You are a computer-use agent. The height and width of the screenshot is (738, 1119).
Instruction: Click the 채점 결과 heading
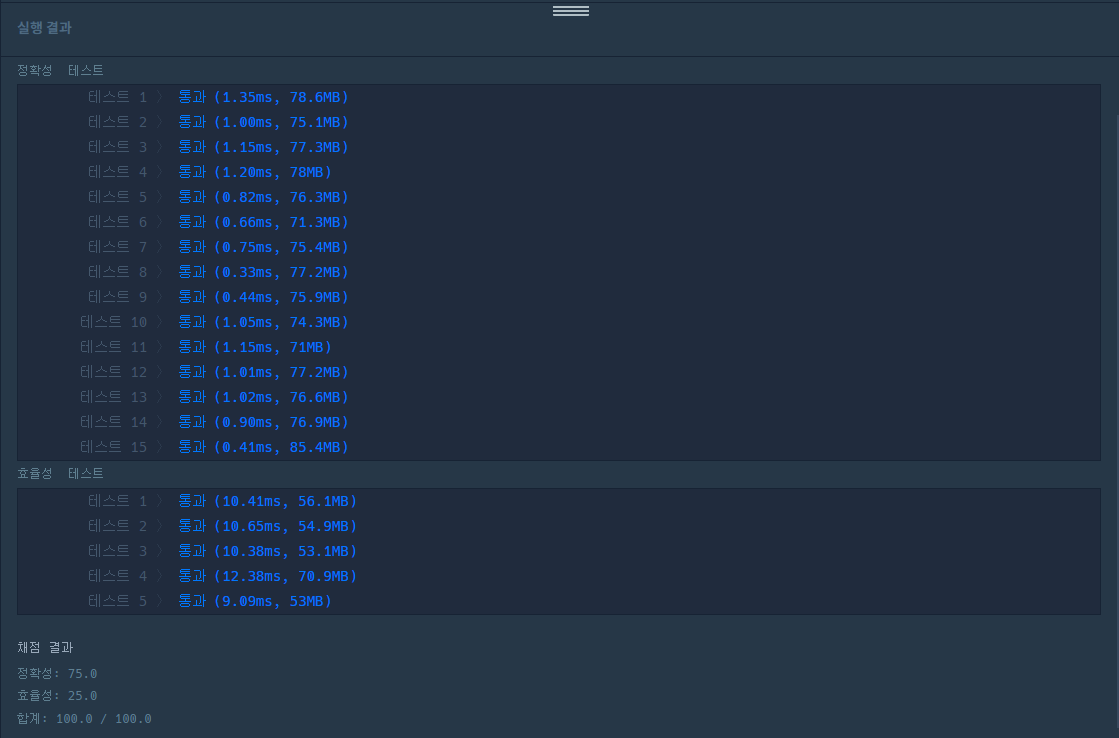(x=45, y=647)
